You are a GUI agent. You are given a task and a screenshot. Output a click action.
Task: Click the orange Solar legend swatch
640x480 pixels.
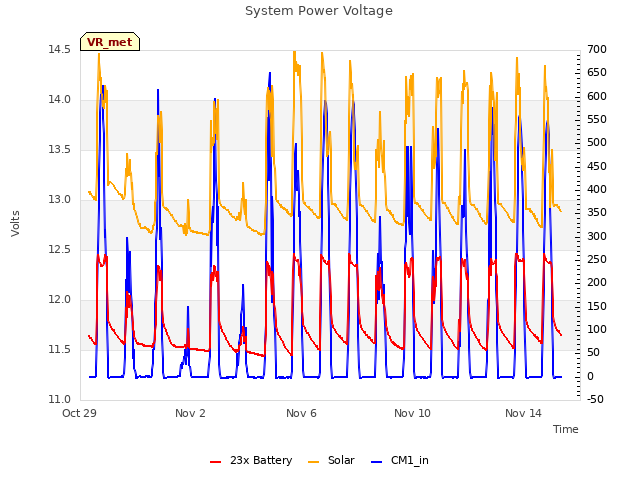(x=313, y=462)
